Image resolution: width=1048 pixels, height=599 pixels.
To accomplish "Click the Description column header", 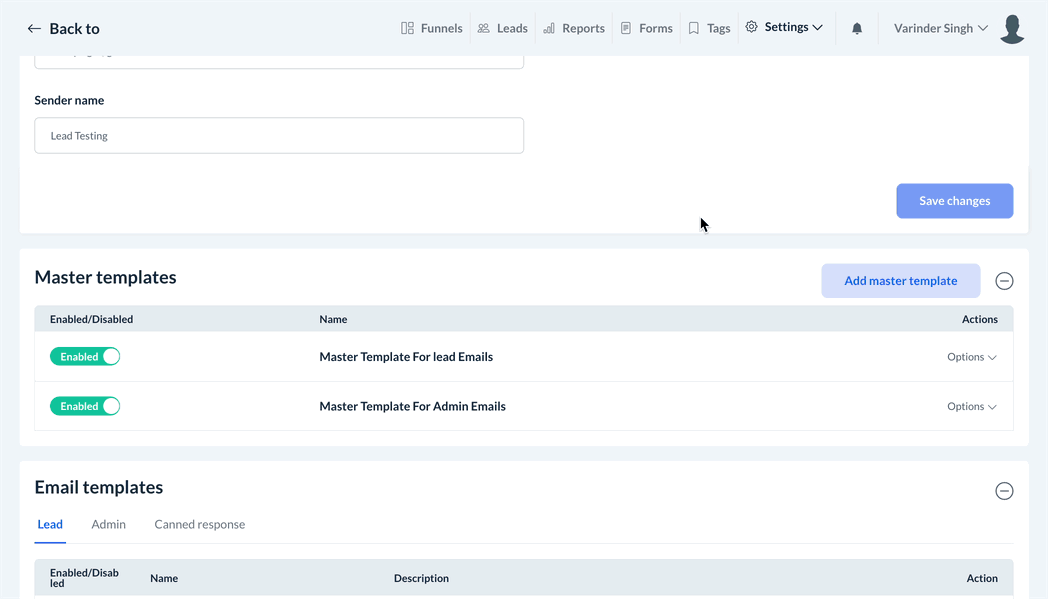I will pos(421,578).
